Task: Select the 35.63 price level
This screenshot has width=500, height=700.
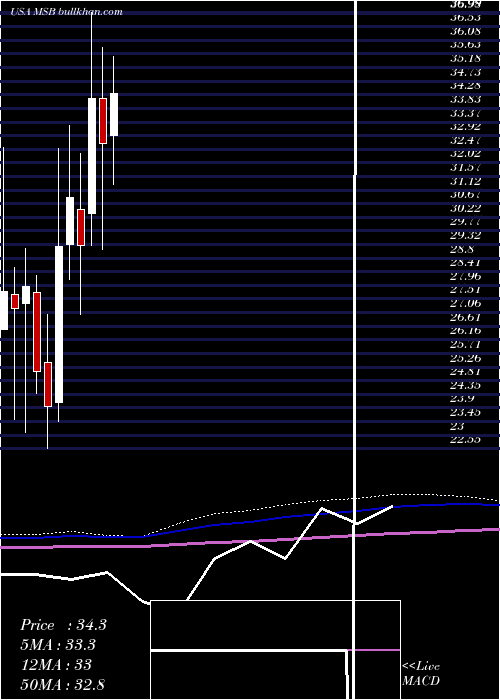Action: (x=466, y=45)
